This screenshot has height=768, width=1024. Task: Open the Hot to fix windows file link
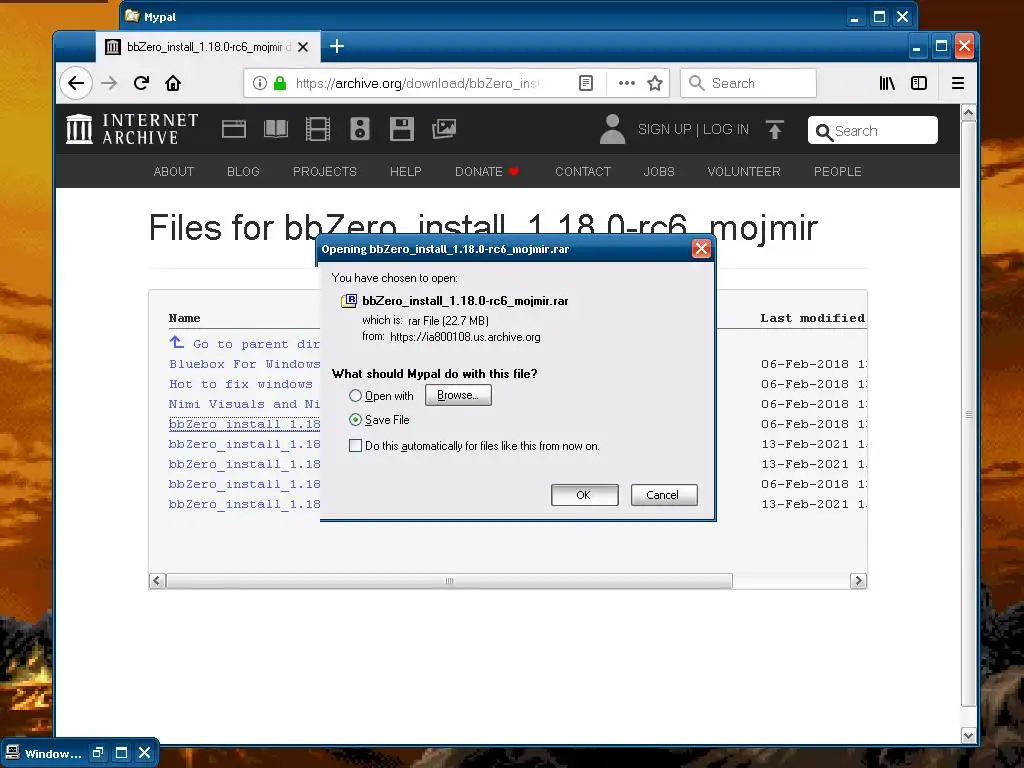(241, 384)
